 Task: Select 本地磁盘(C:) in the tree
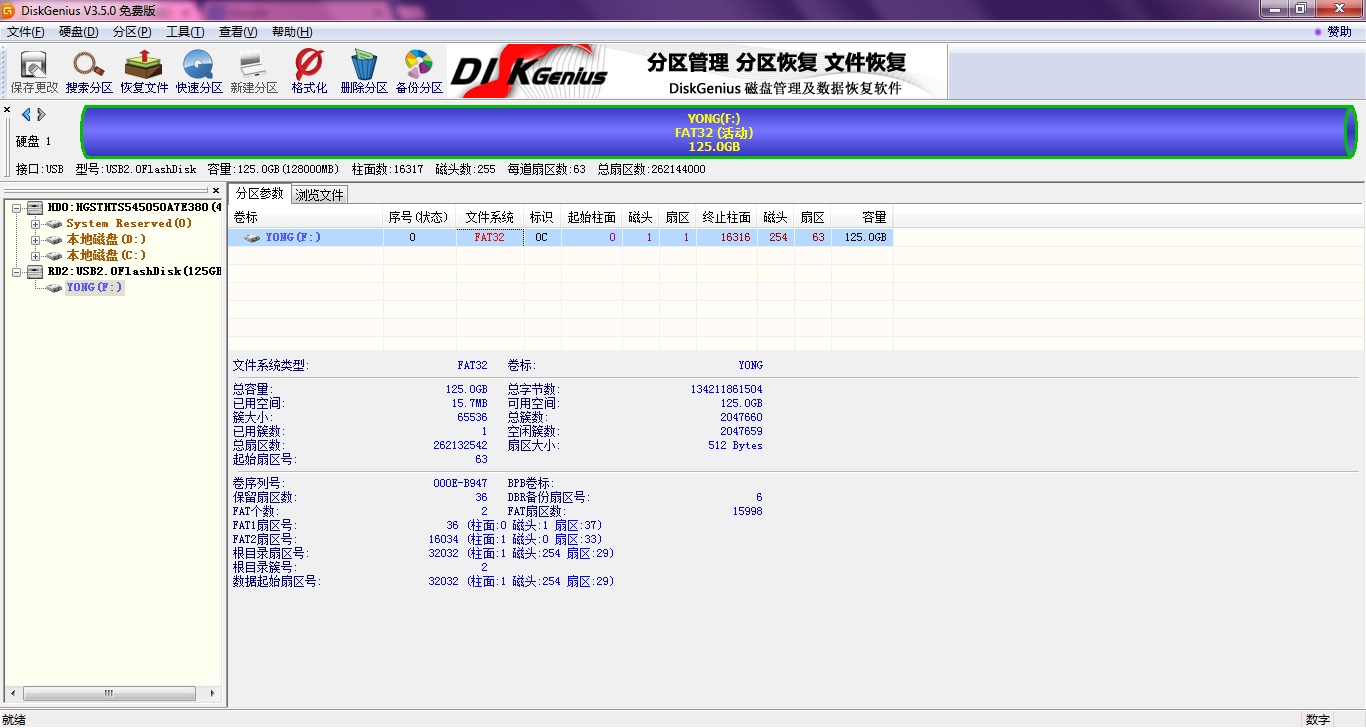107,256
